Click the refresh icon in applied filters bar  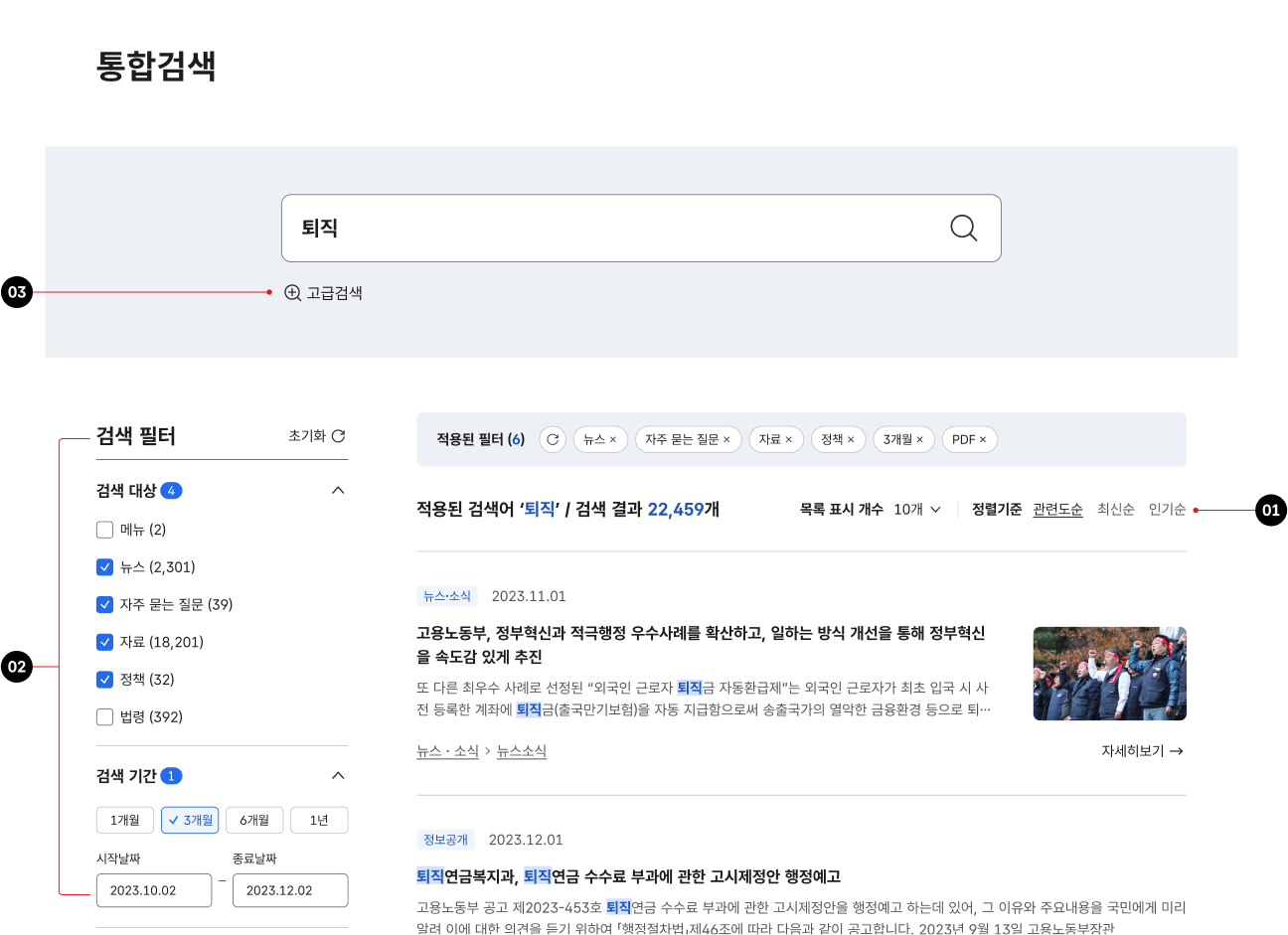pos(553,439)
